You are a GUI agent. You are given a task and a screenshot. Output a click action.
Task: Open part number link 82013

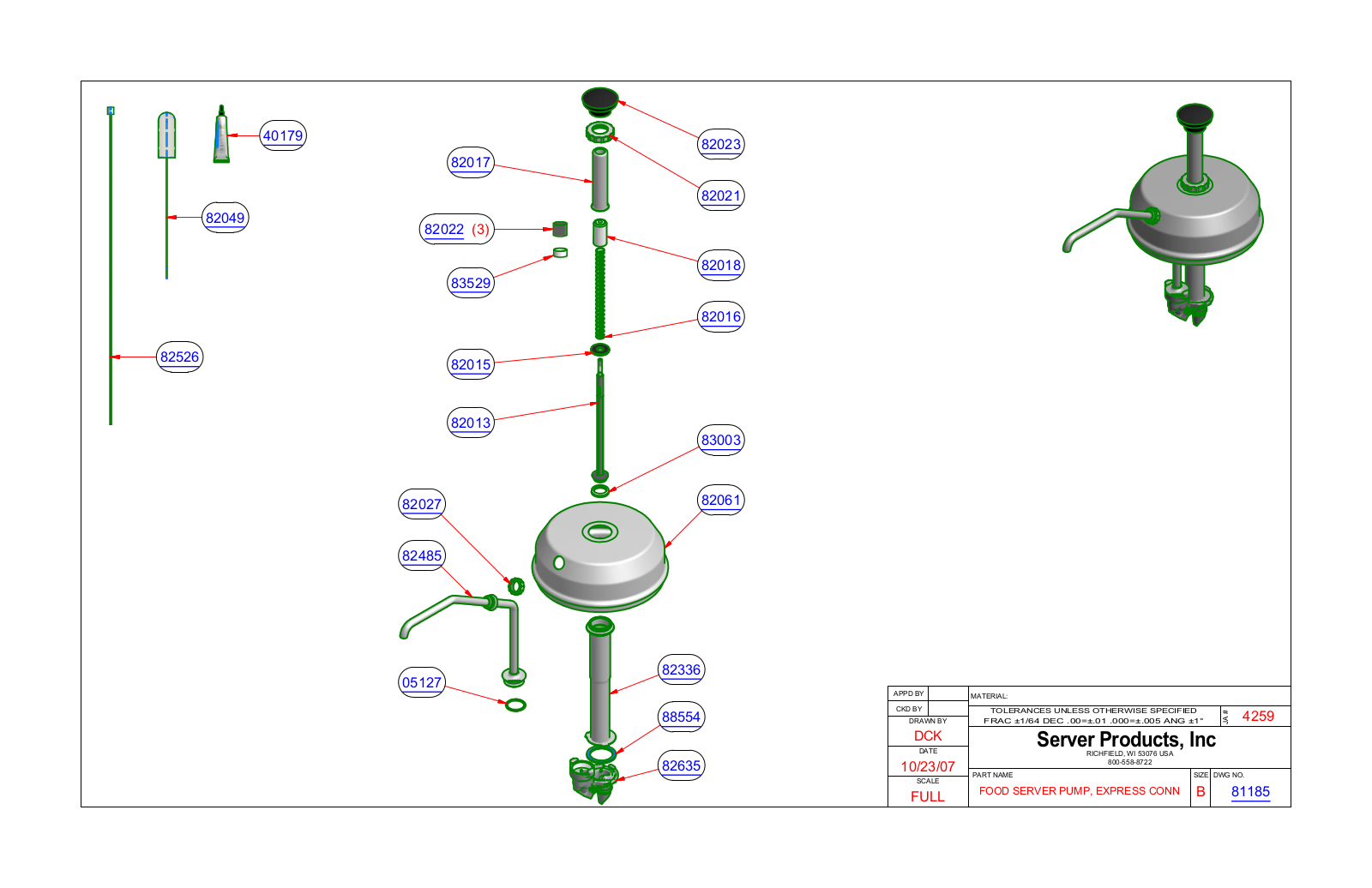[471, 423]
